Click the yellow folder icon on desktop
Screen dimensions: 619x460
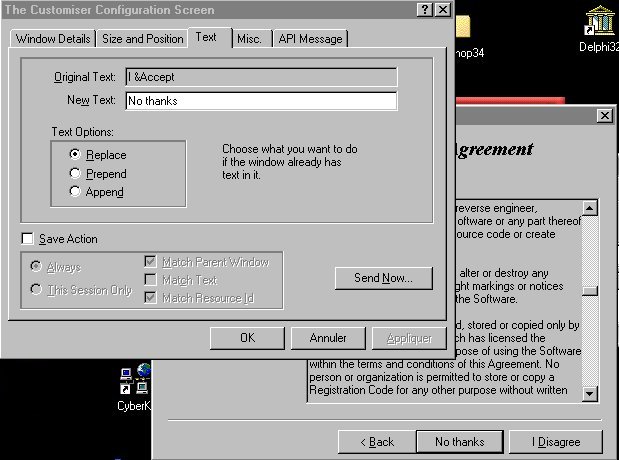(463, 25)
